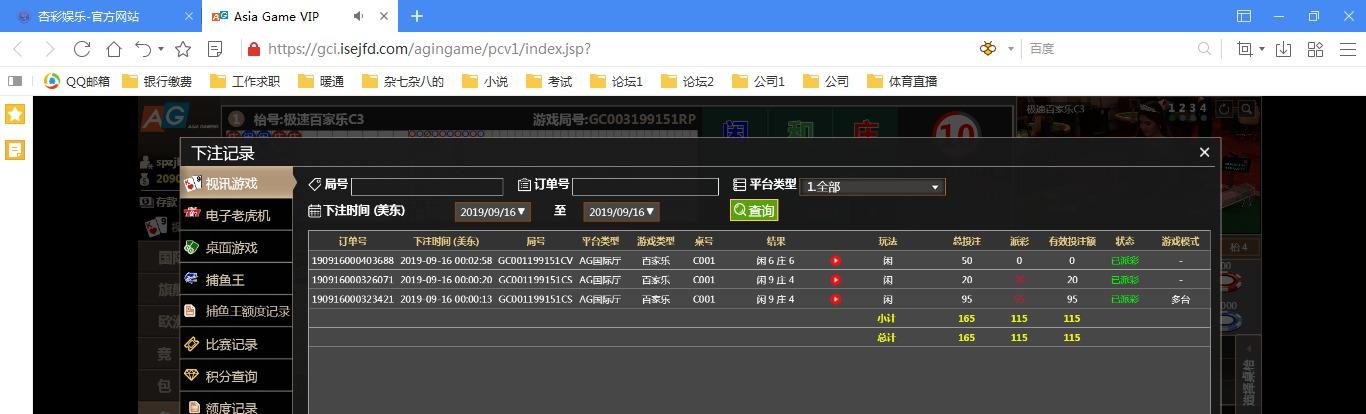Click the yellow favorites star sidebar icon

pyautogui.click(x=15, y=114)
